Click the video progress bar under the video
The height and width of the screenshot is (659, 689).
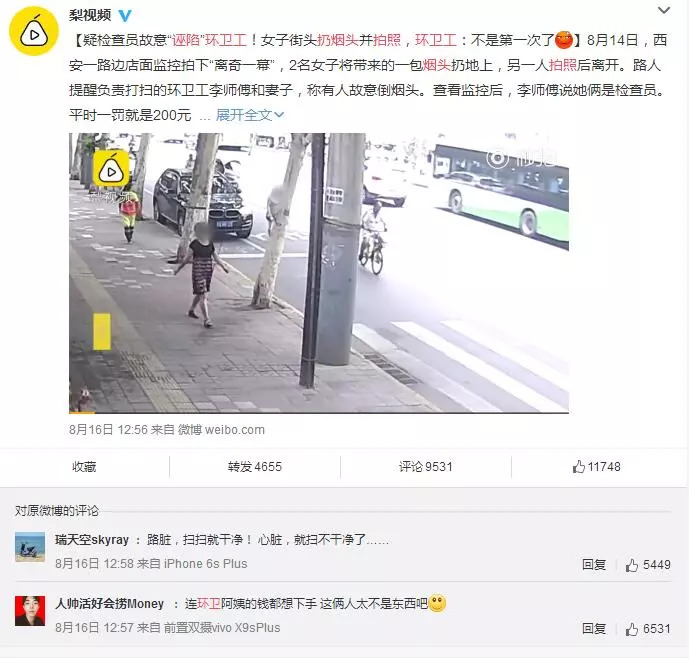[x=319, y=413]
